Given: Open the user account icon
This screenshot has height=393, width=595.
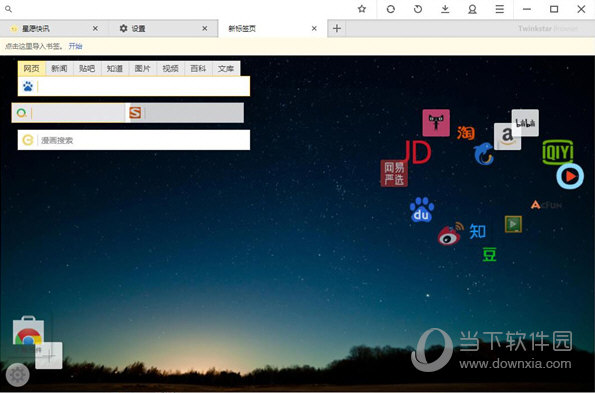Looking at the screenshot, I should click(472, 9).
